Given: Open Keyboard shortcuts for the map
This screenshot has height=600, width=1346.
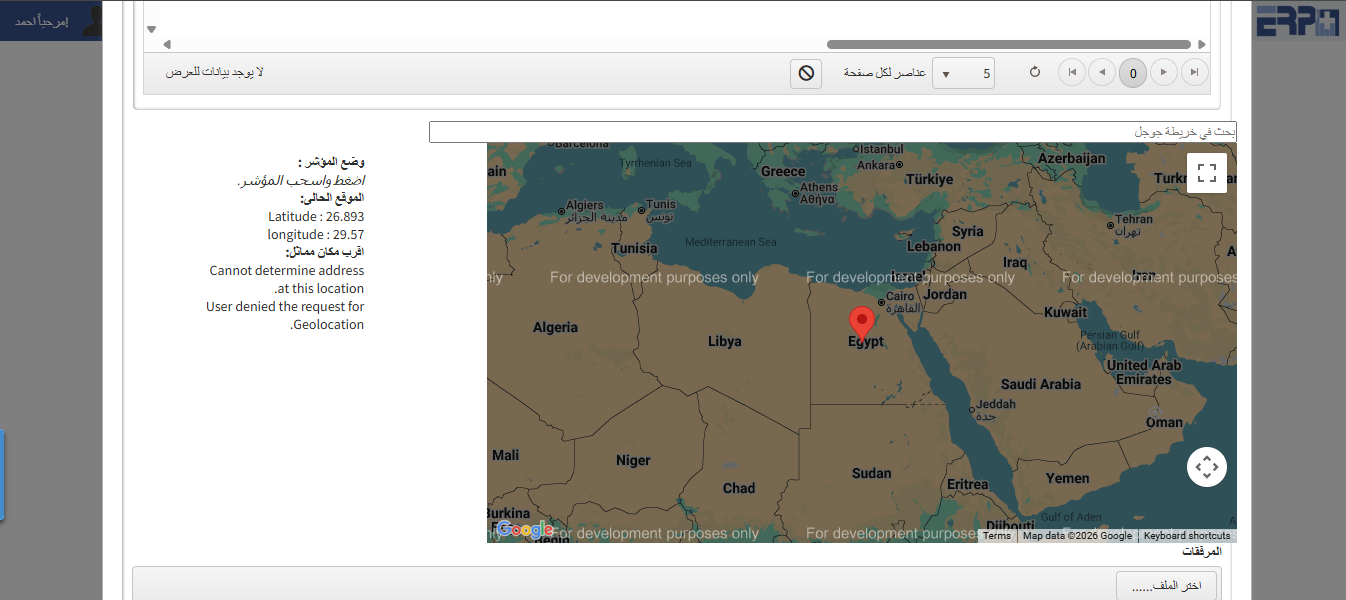Looking at the screenshot, I should tap(1186, 536).
